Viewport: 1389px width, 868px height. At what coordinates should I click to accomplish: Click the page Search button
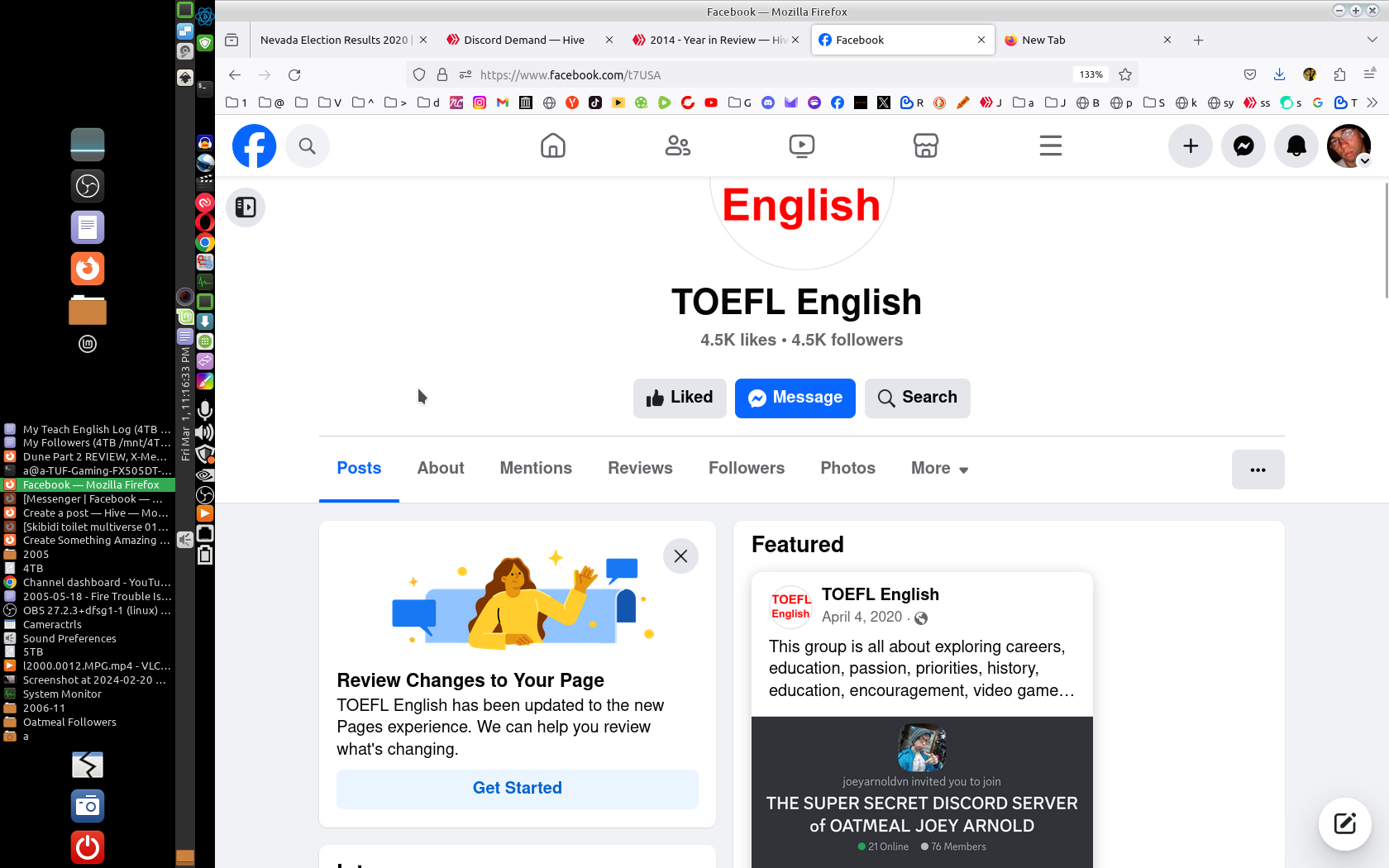917,398
